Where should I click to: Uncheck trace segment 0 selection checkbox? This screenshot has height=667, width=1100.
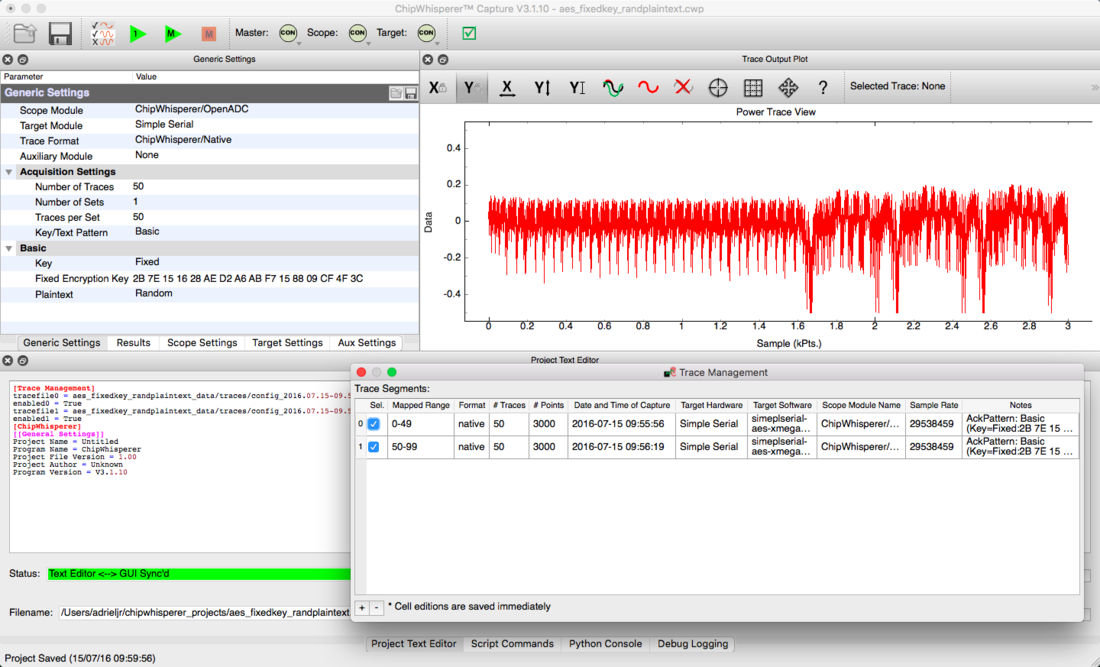(373, 424)
